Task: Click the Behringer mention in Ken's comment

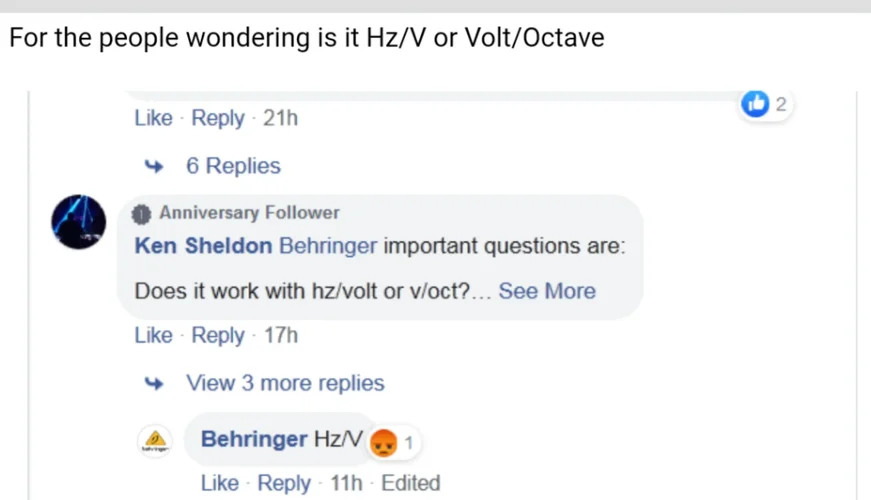Action: [328, 246]
